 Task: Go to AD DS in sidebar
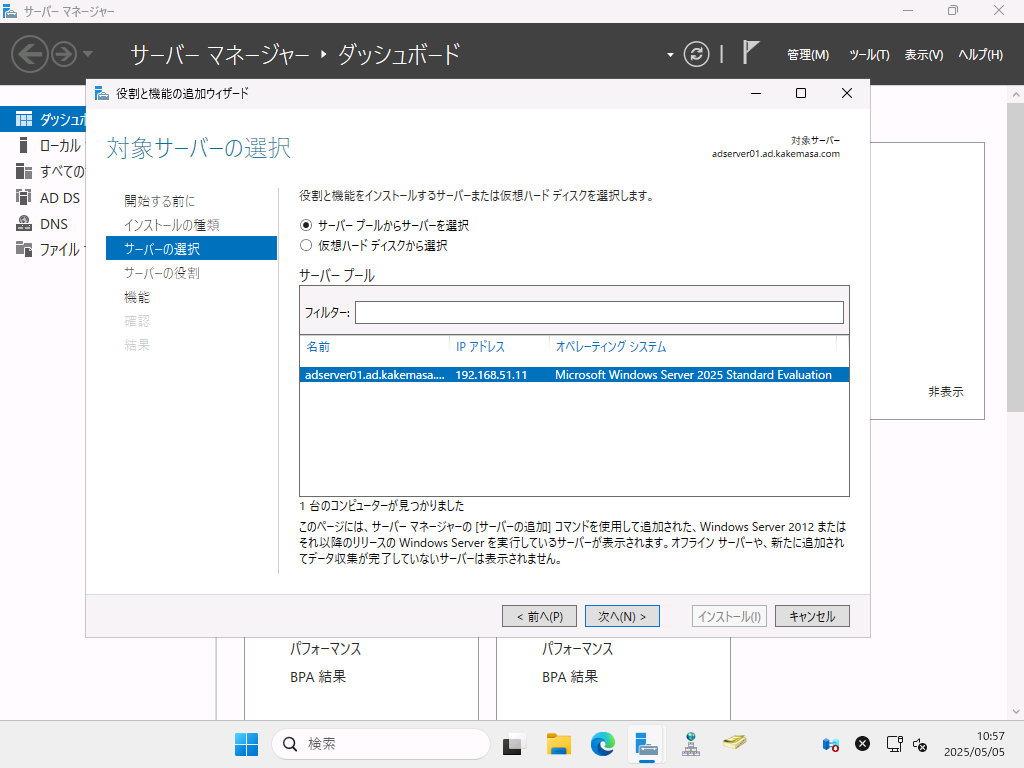(60, 198)
